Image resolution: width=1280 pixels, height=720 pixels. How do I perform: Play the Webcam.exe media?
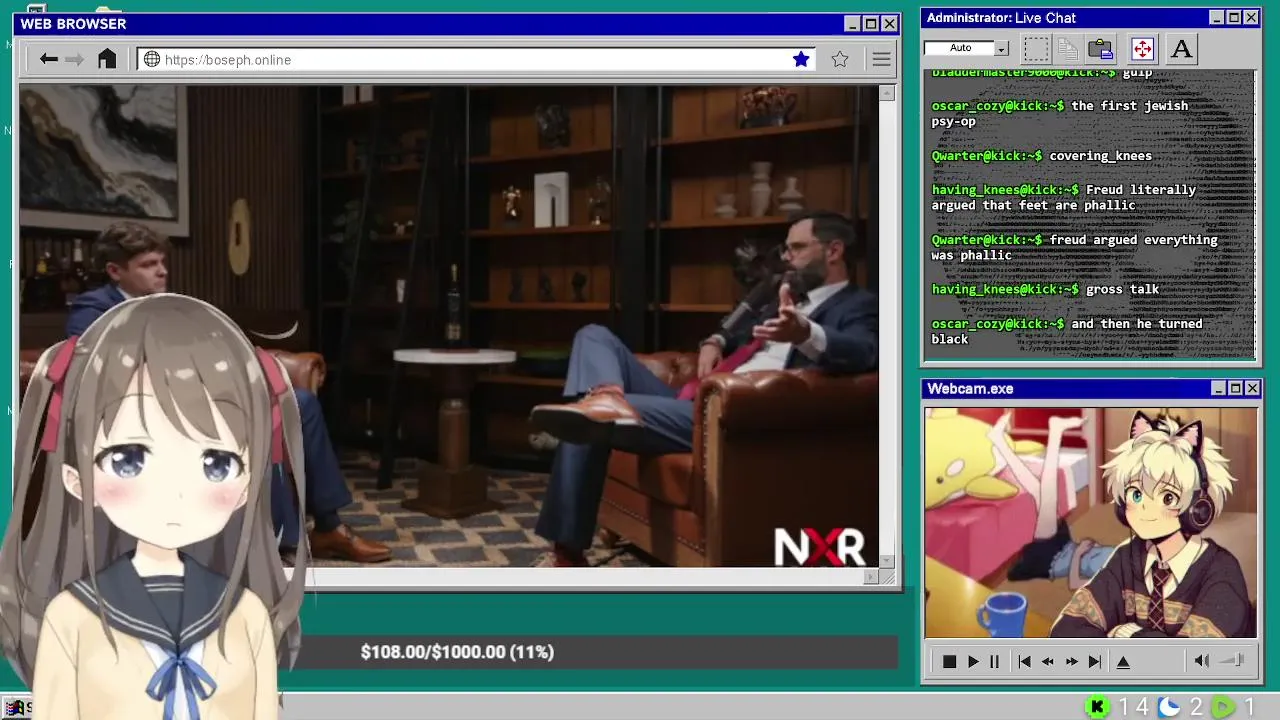[973, 661]
